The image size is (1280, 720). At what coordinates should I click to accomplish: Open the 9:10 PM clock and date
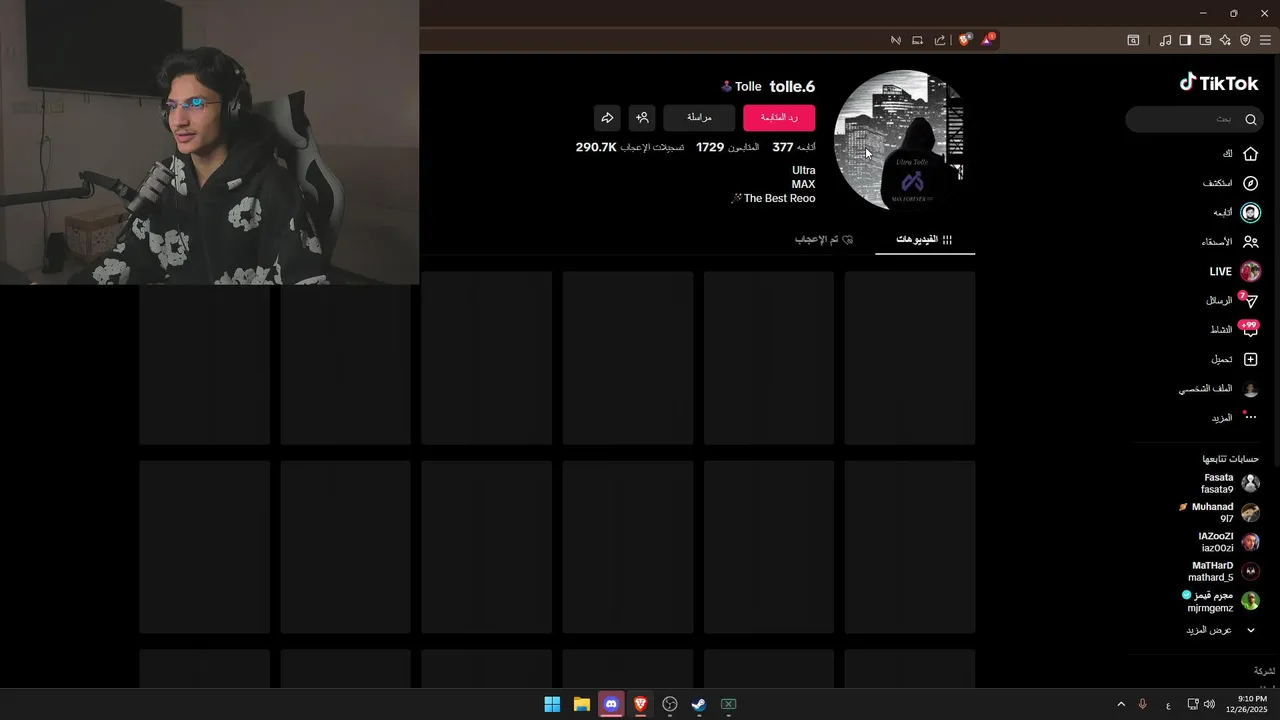[x=1247, y=704]
